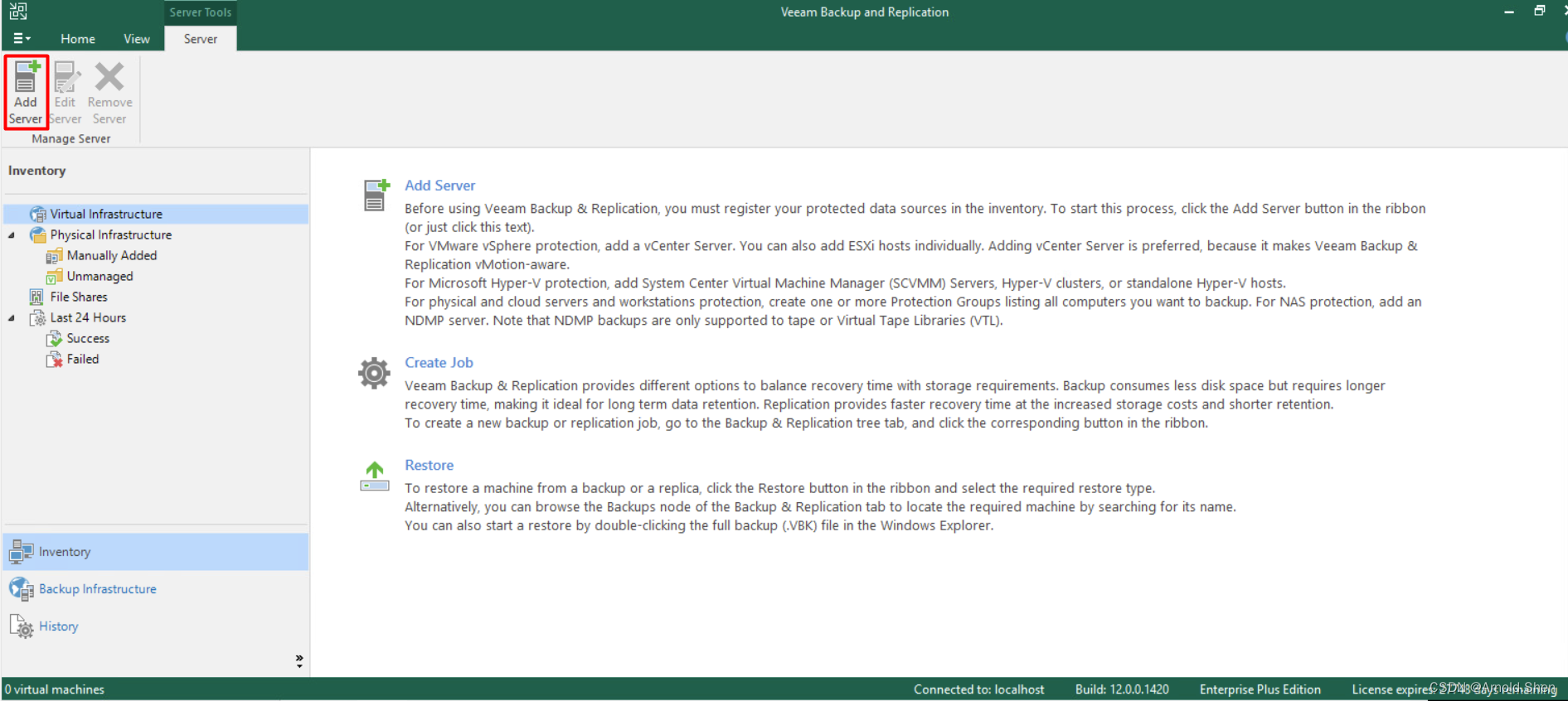Click the Edit Server ribbon button
Image resolution: width=1568 pixels, height=701 pixels.
coord(65,92)
